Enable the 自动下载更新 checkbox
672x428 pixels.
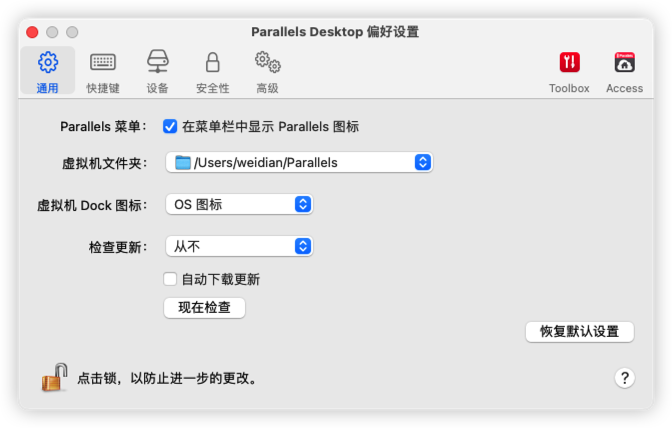coord(170,279)
